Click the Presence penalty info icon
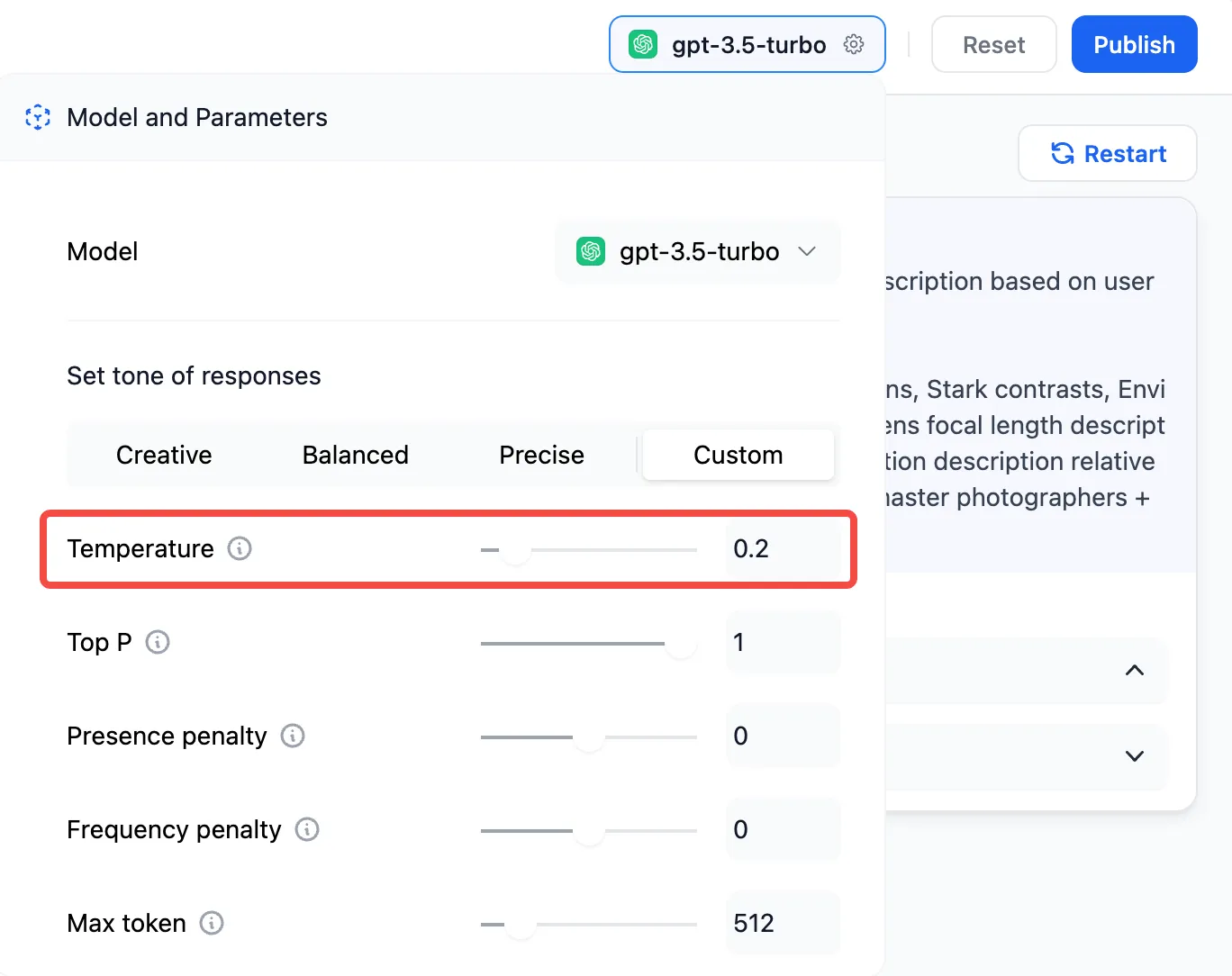Viewport: 1232px width, 976px height. tap(293, 736)
